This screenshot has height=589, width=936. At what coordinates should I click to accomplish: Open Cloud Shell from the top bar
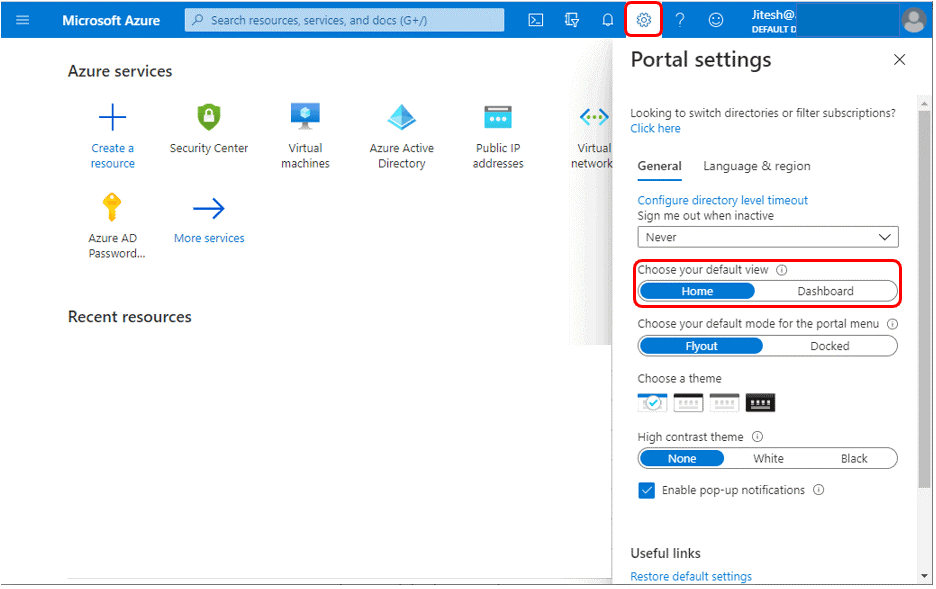(536, 20)
